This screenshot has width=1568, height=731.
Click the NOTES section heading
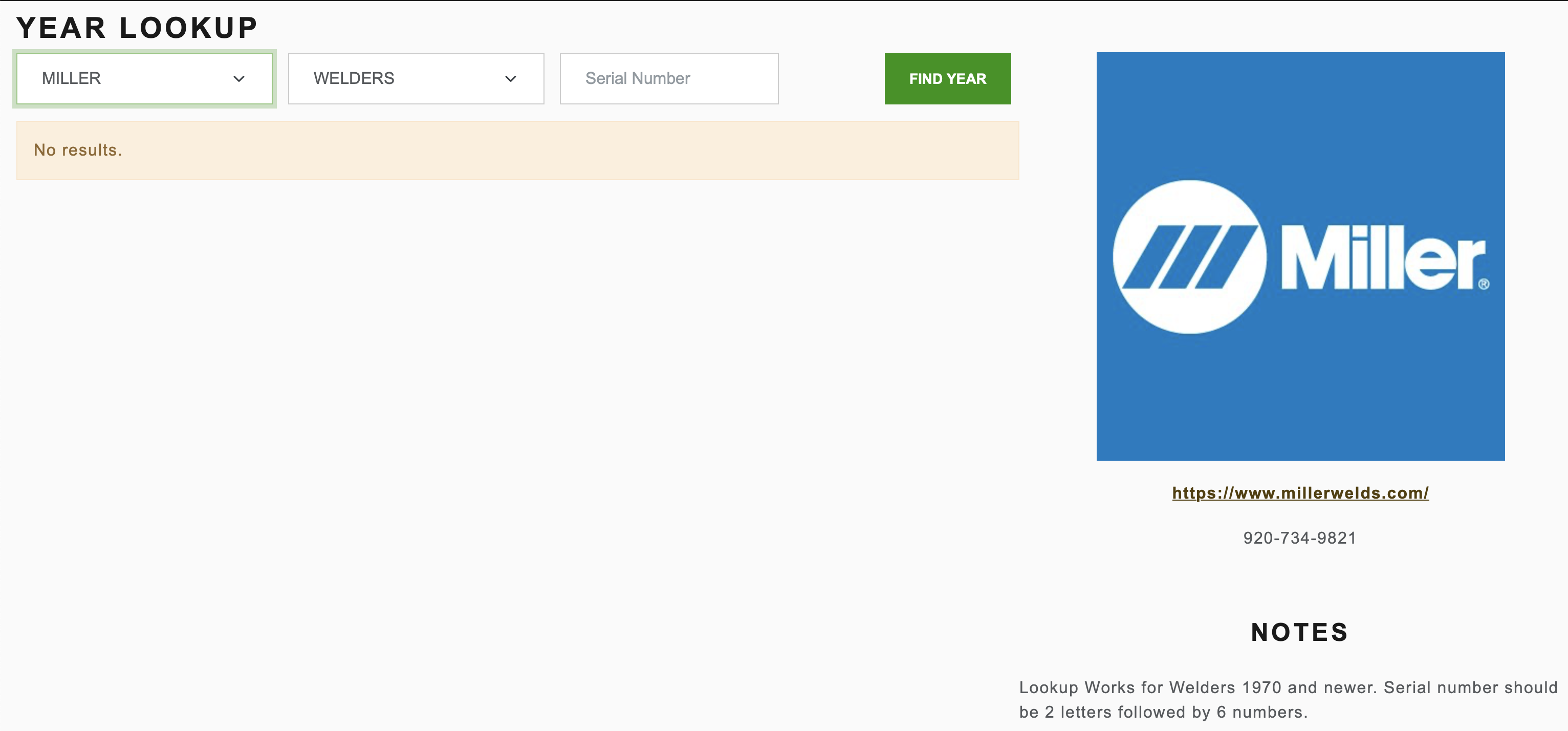coord(1299,632)
